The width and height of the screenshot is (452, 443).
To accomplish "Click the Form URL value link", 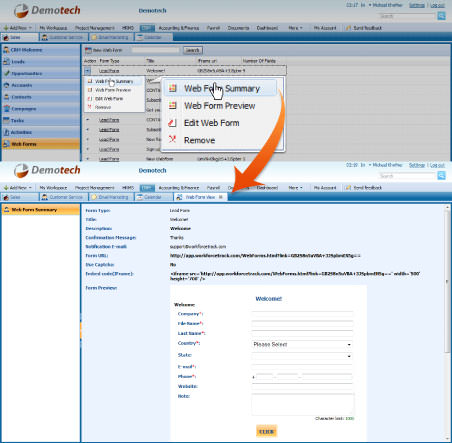I will point(265,256).
